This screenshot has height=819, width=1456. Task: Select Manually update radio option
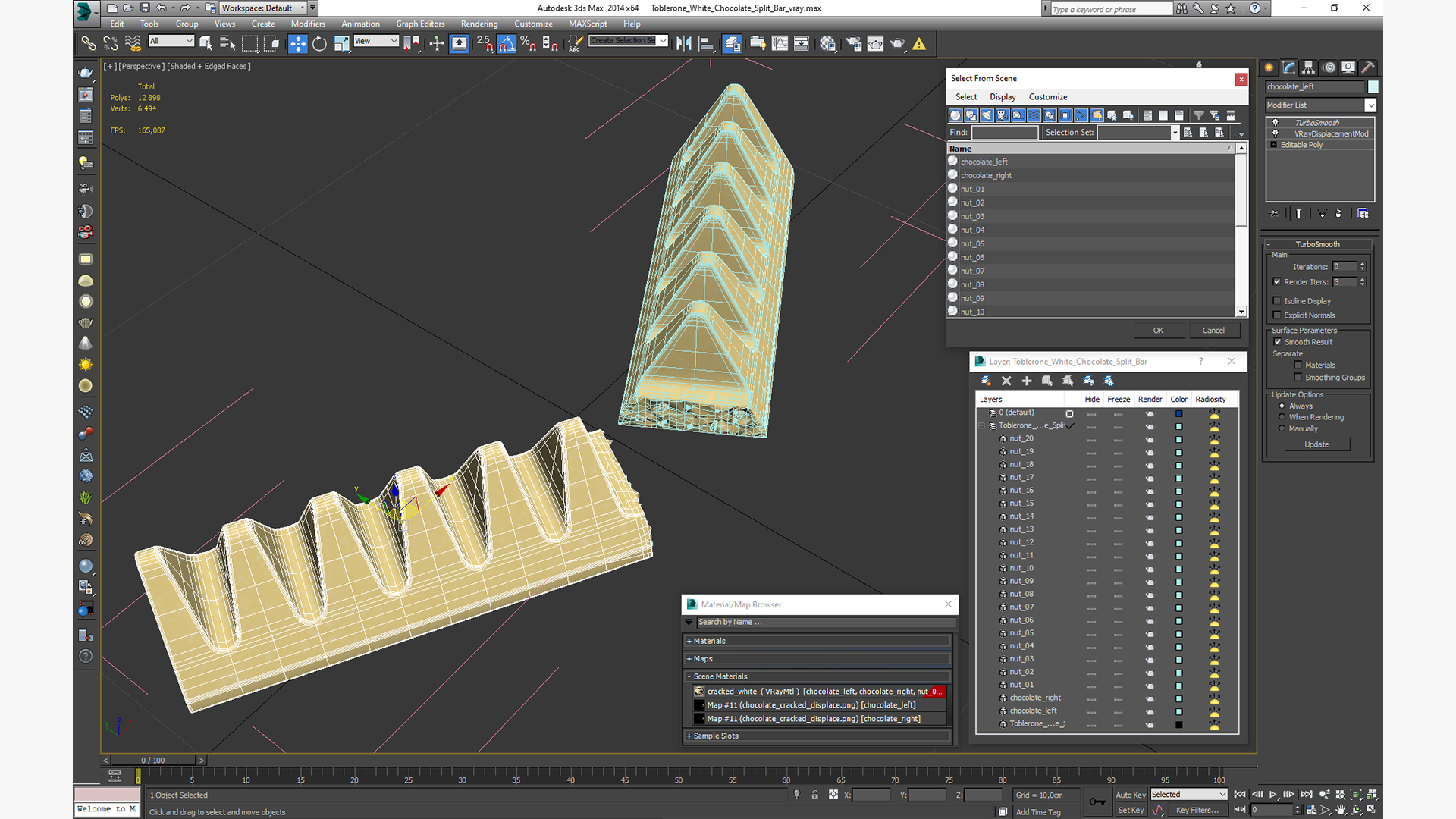pyautogui.click(x=1282, y=428)
